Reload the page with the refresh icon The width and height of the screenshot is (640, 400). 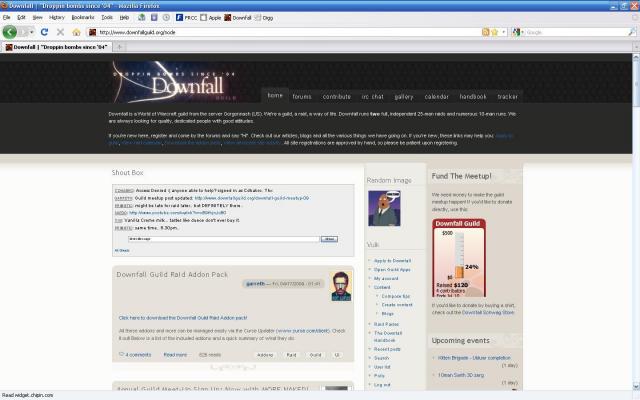tap(44, 32)
